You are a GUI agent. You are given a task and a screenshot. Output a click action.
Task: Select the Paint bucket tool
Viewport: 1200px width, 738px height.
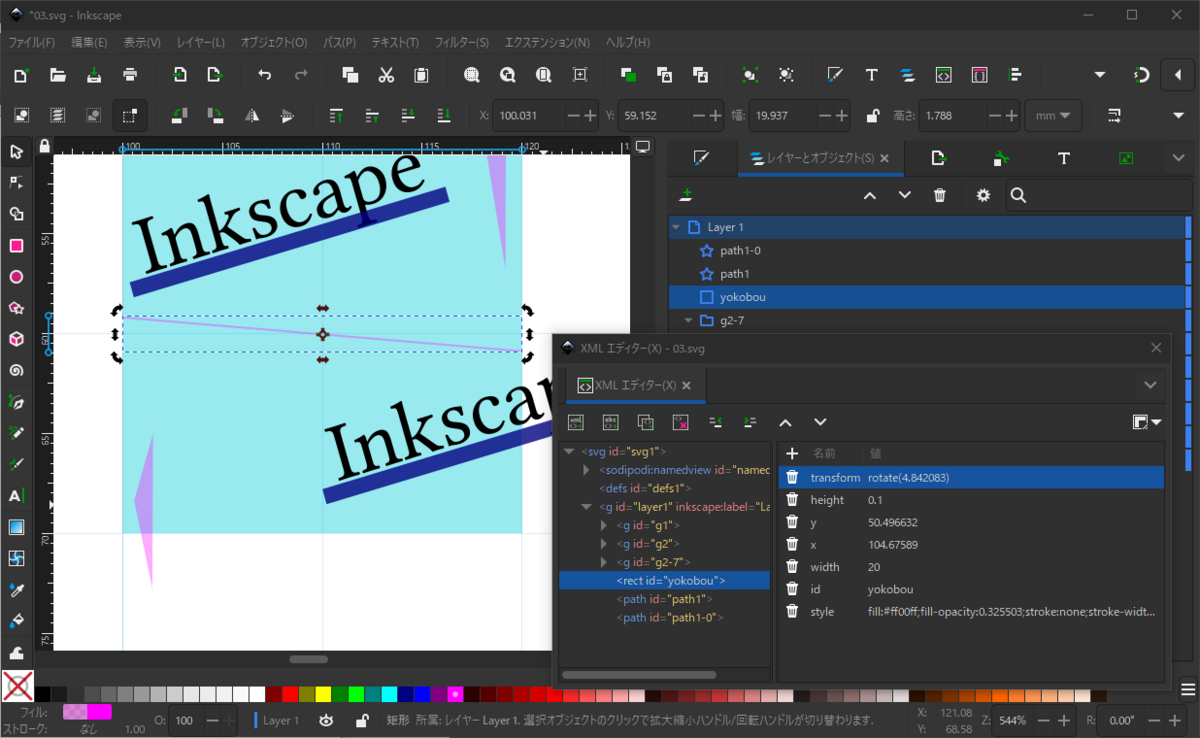pyautogui.click(x=16, y=620)
